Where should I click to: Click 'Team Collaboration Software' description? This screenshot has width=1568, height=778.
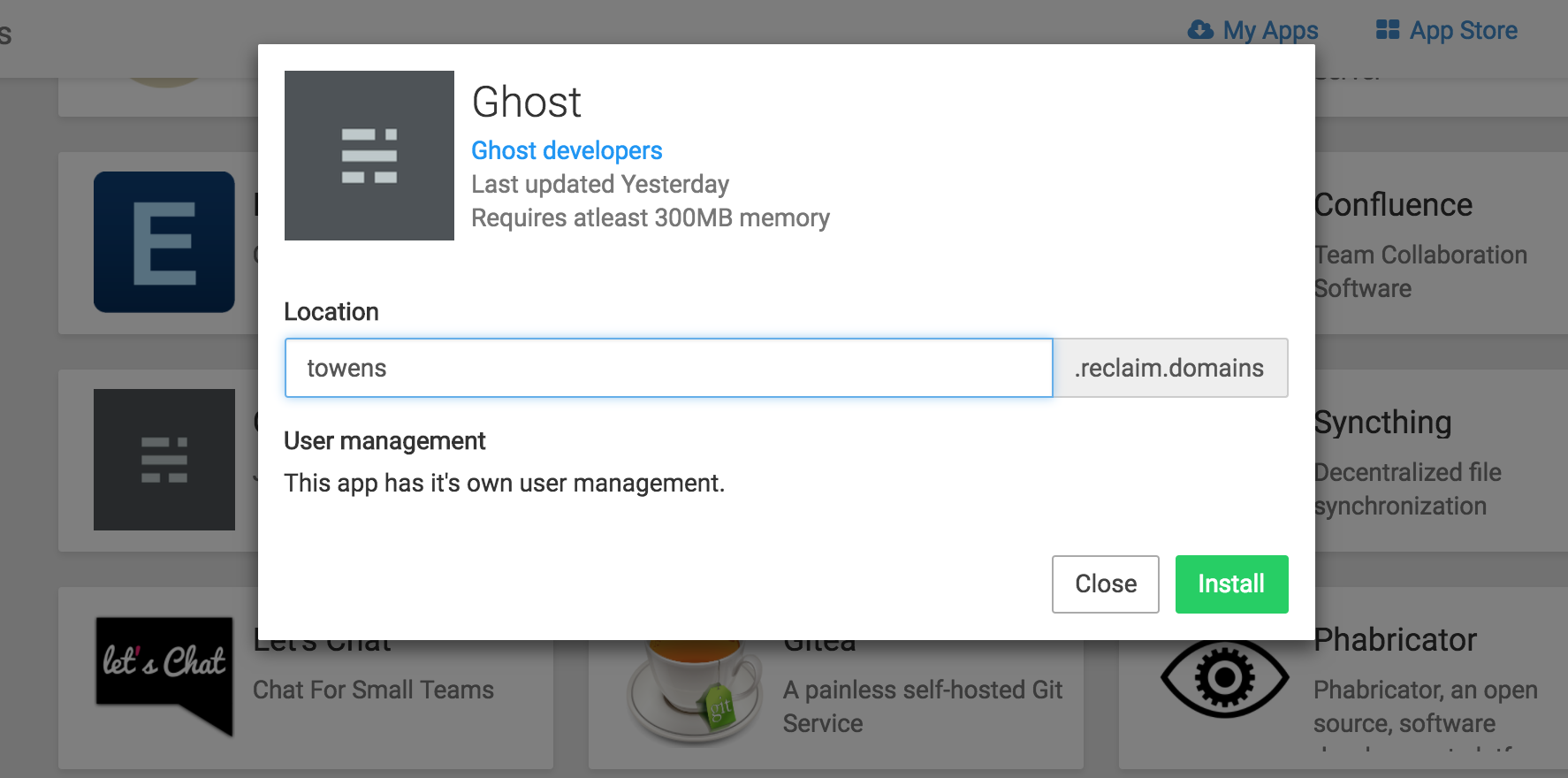(1420, 271)
